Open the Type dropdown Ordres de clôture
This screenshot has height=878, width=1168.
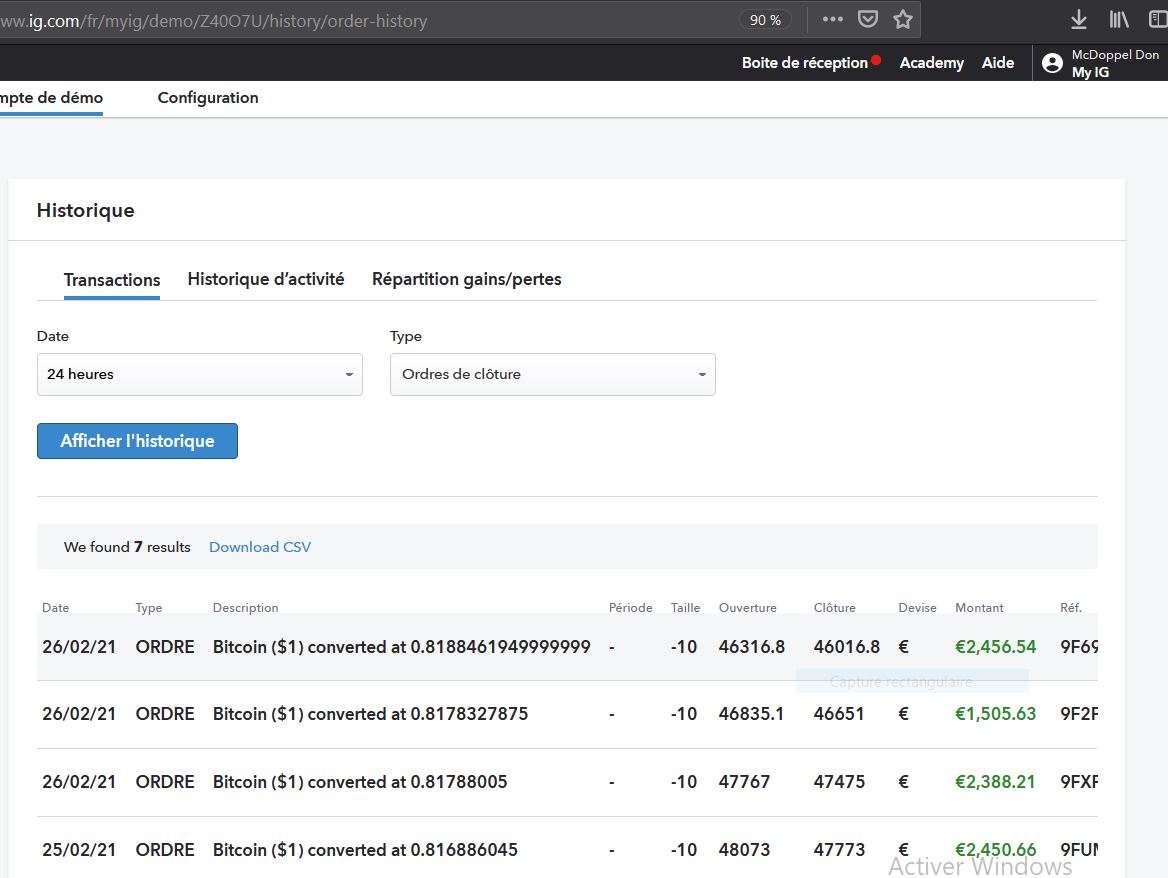(x=552, y=374)
